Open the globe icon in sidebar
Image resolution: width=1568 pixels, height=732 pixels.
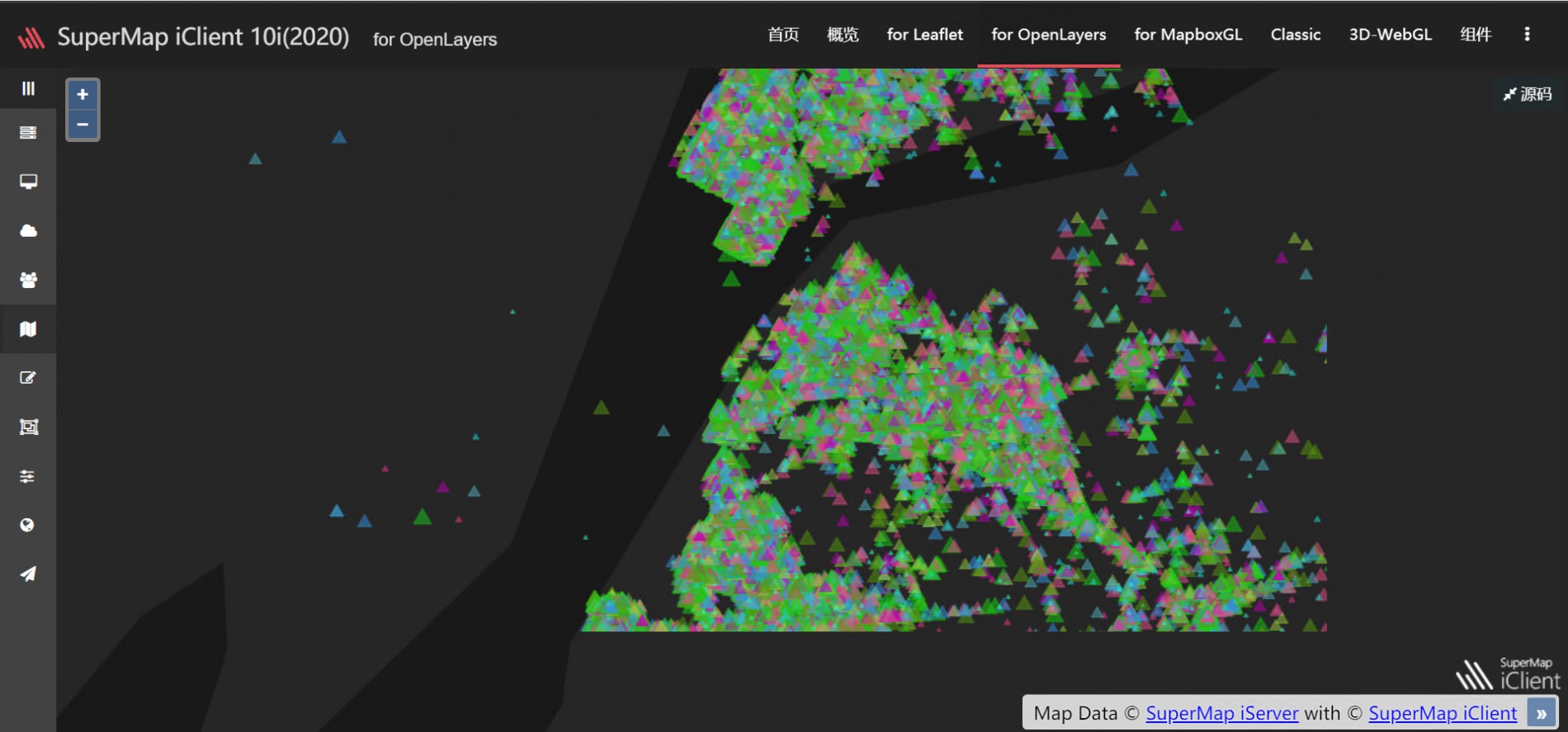[x=27, y=525]
